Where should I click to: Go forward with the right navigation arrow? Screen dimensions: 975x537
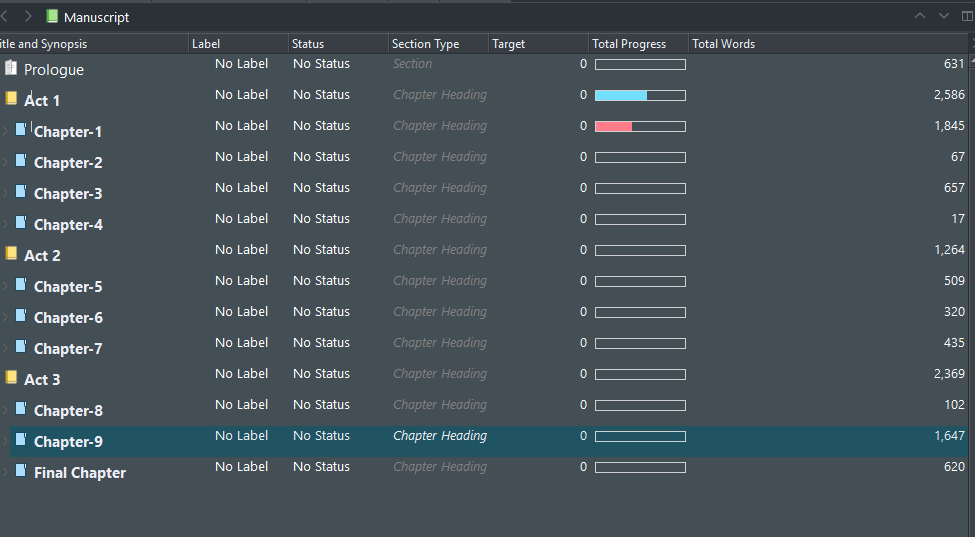(x=27, y=17)
